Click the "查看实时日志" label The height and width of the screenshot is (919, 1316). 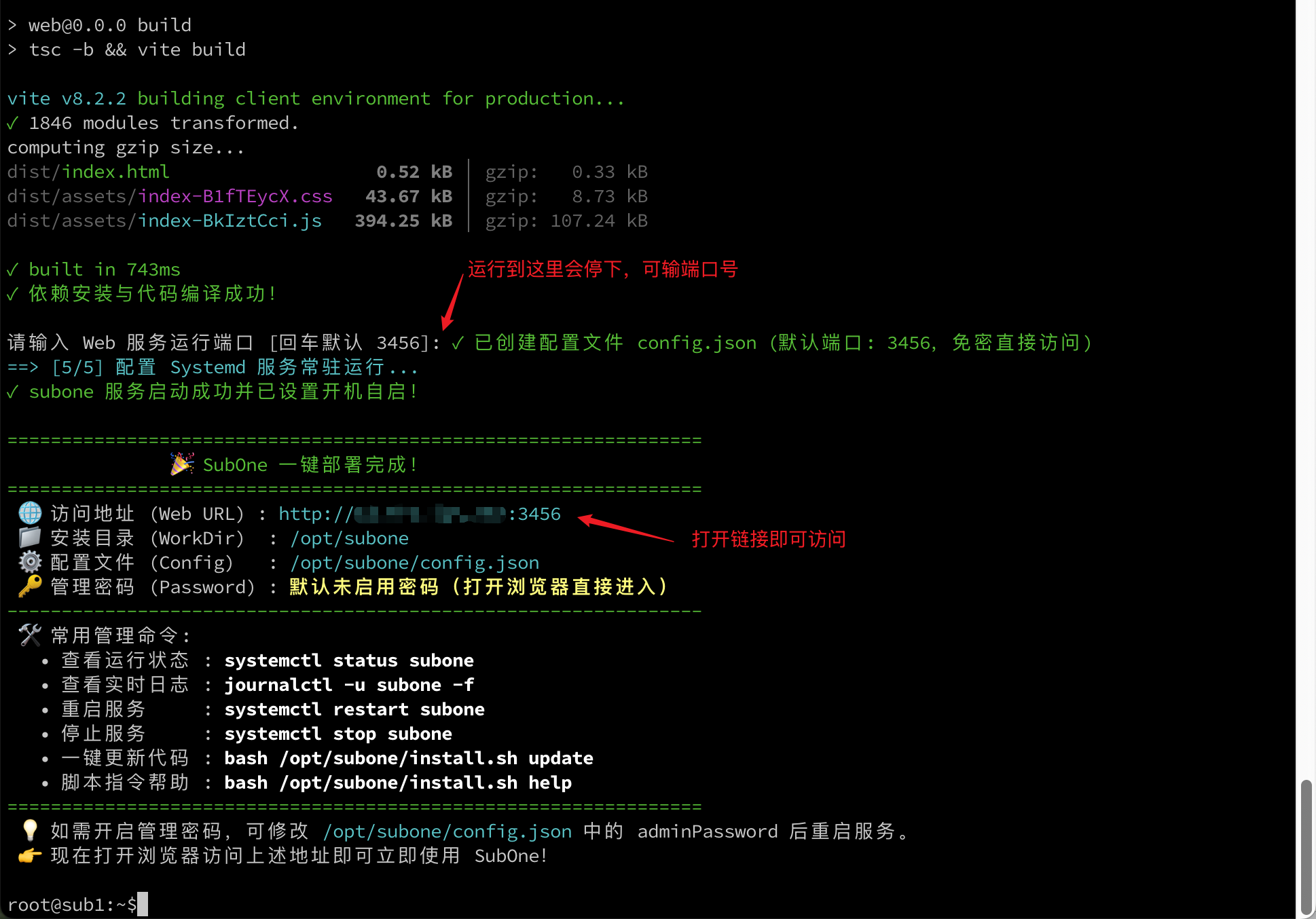pos(125,685)
